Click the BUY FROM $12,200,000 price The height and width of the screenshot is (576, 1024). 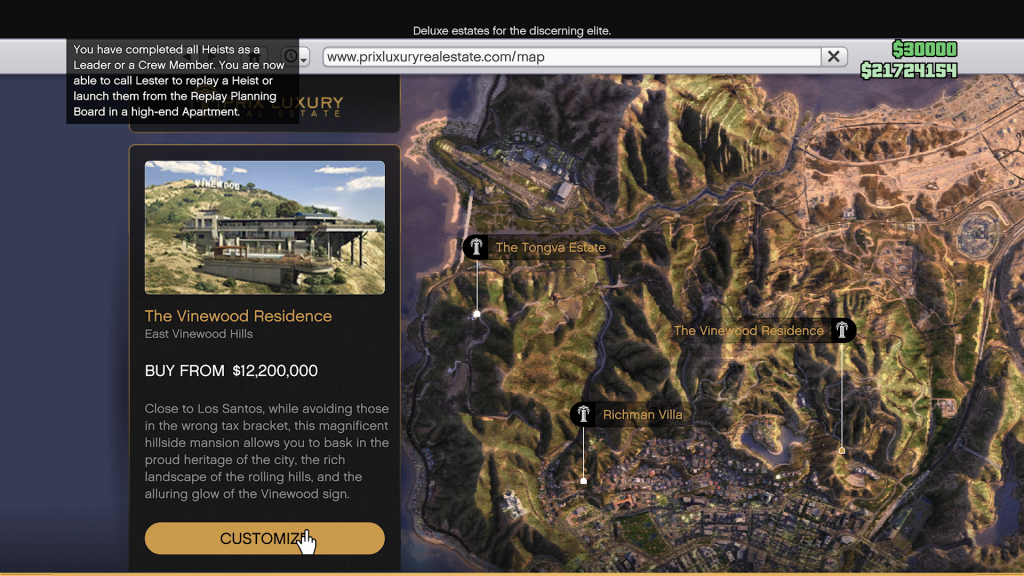[x=231, y=371]
